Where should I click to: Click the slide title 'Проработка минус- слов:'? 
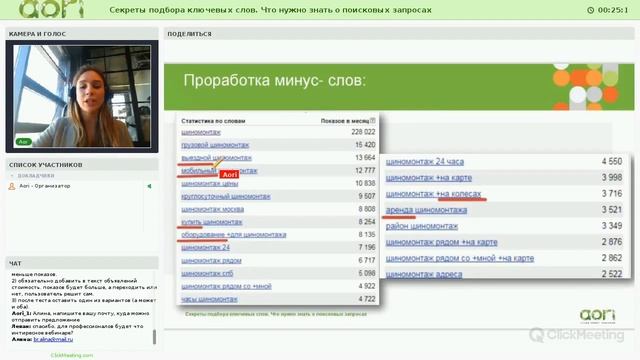[x=275, y=80]
